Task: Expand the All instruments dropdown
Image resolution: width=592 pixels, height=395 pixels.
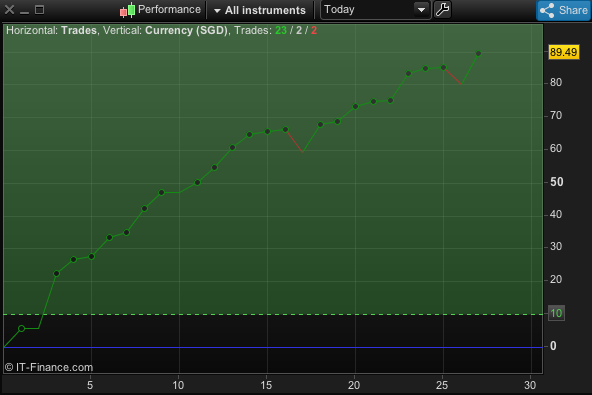Action: point(260,10)
